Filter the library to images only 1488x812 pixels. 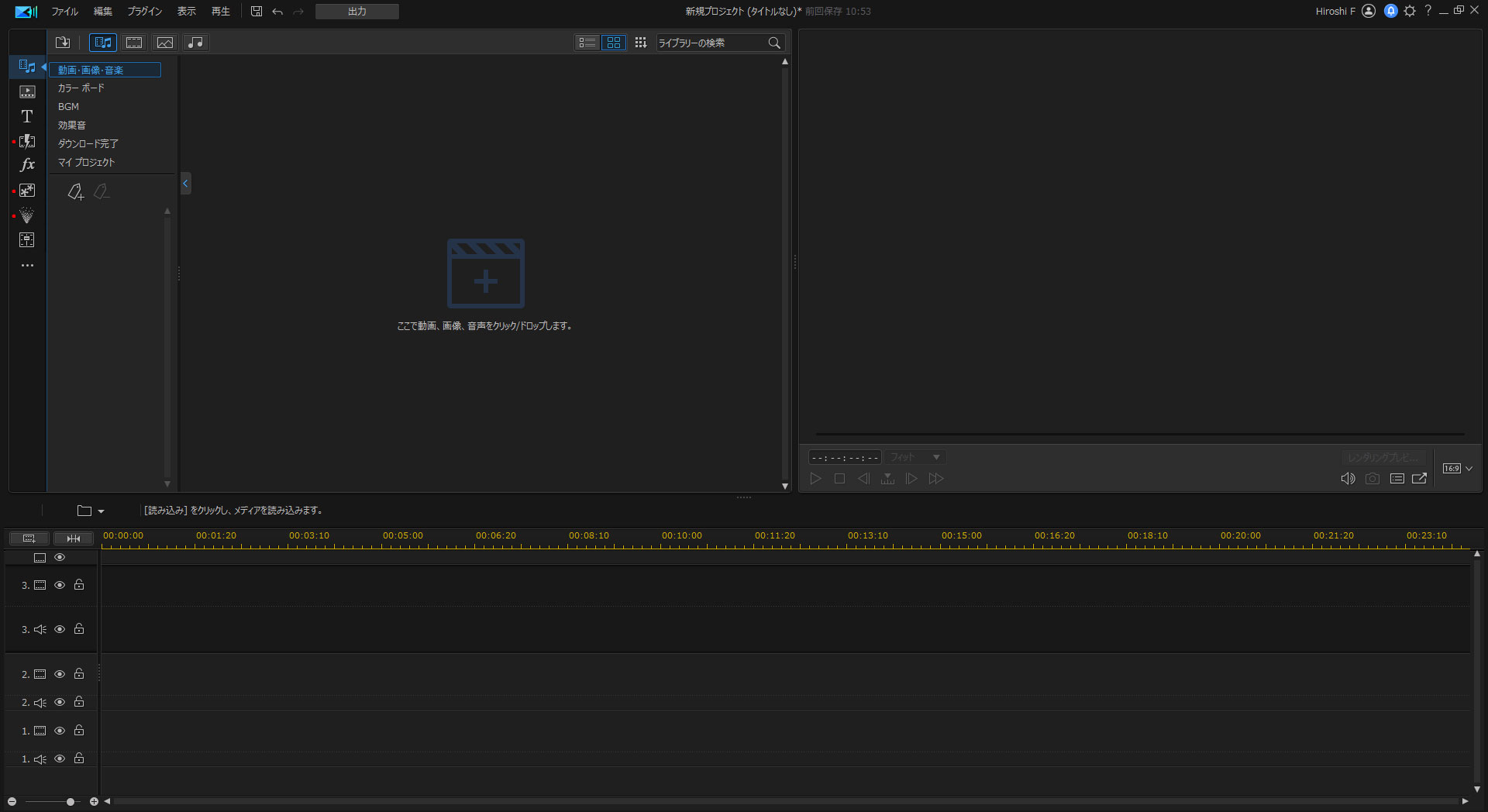point(165,43)
